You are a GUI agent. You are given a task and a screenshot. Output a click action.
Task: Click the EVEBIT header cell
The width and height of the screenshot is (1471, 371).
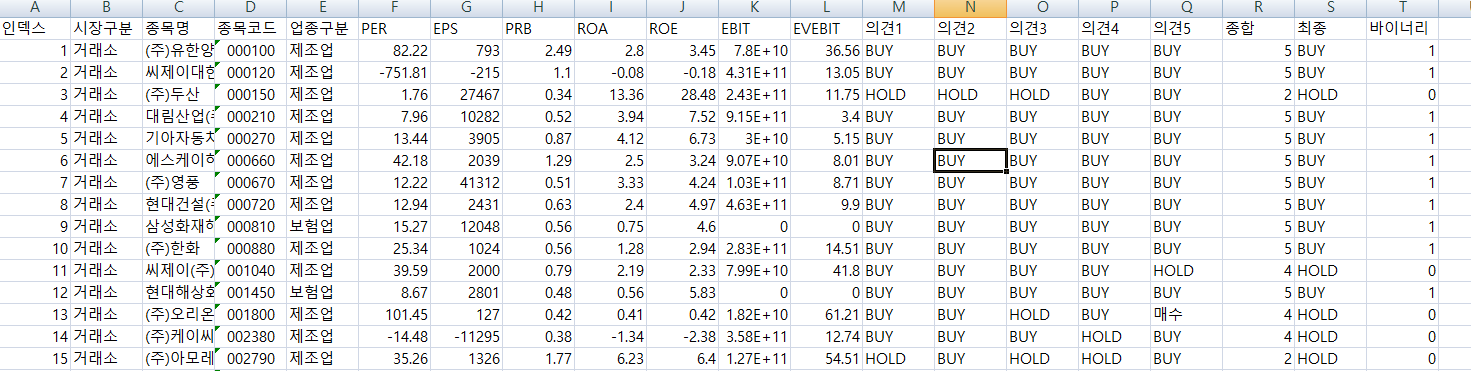click(x=826, y=28)
